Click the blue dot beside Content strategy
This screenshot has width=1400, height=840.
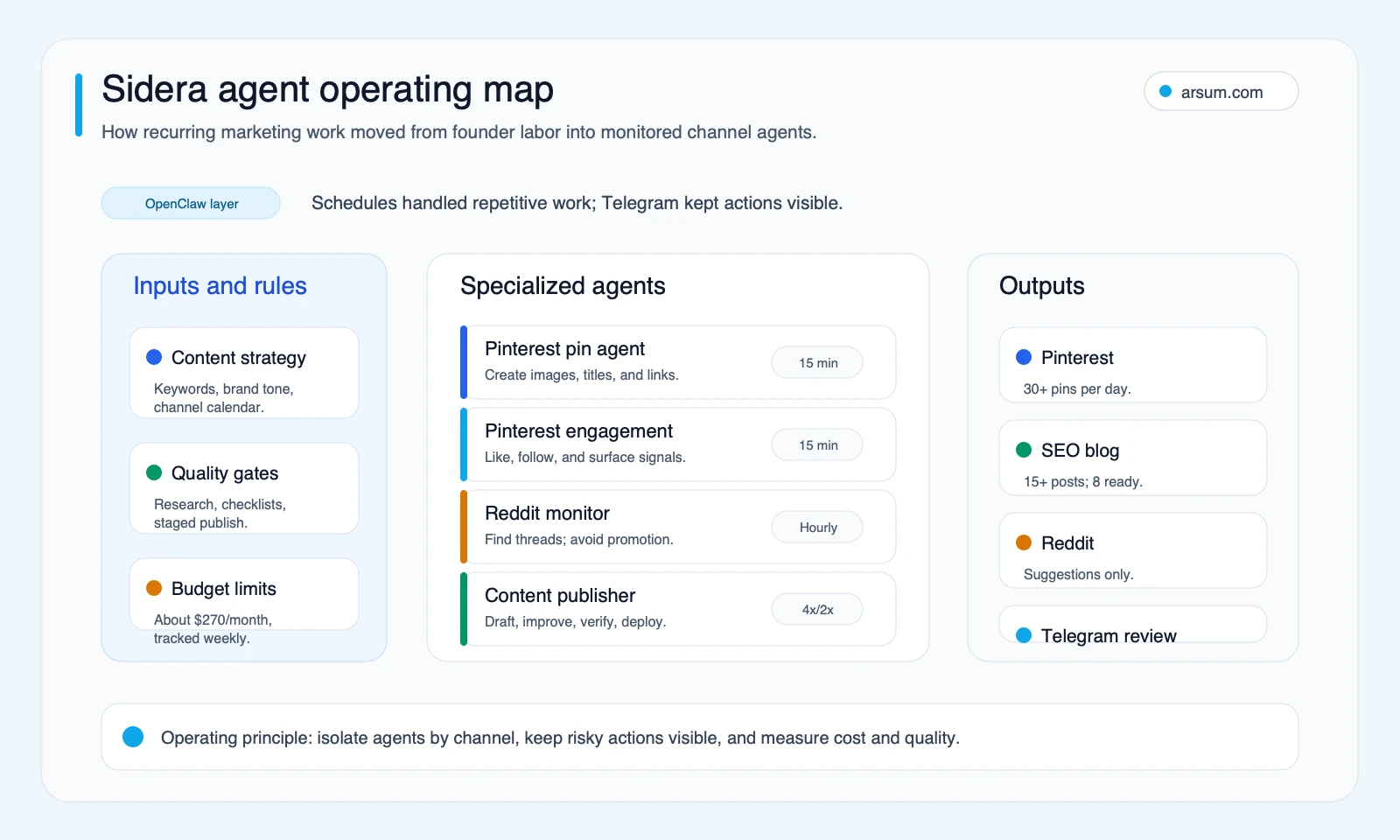154,357
